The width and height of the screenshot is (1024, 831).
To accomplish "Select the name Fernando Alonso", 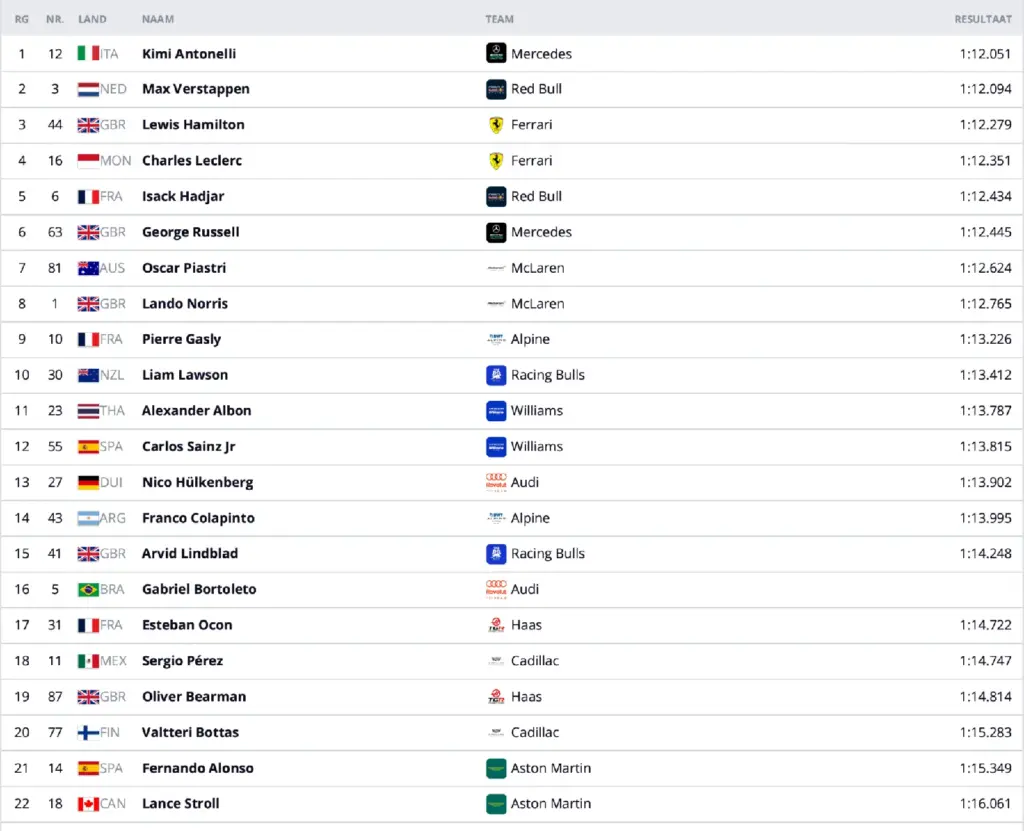I will click(x=198, y=768).
